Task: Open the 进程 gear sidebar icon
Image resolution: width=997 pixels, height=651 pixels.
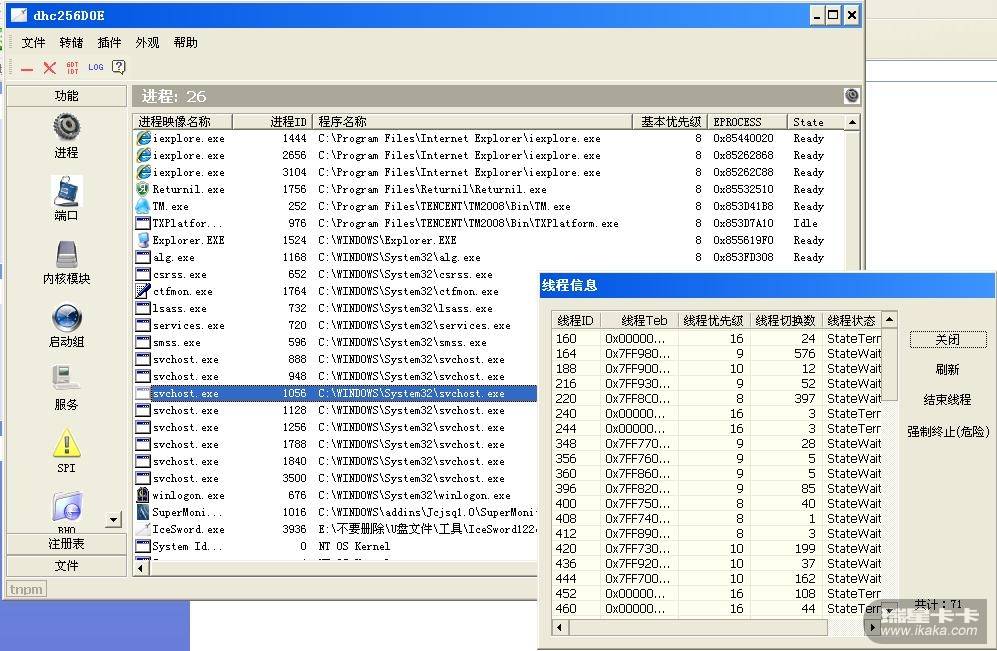Action: coord(66,127)
